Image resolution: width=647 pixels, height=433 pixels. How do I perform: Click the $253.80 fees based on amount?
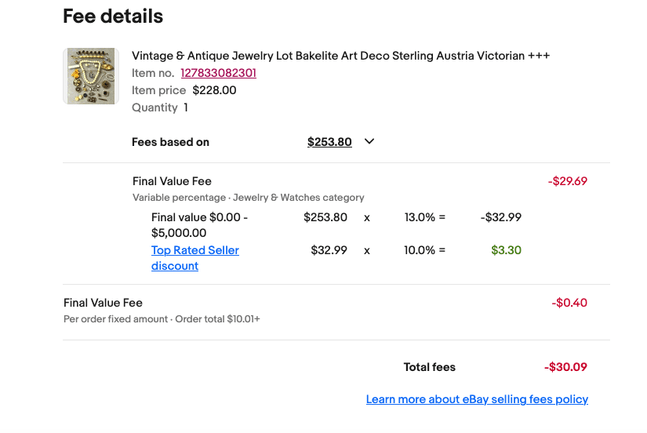329,142
